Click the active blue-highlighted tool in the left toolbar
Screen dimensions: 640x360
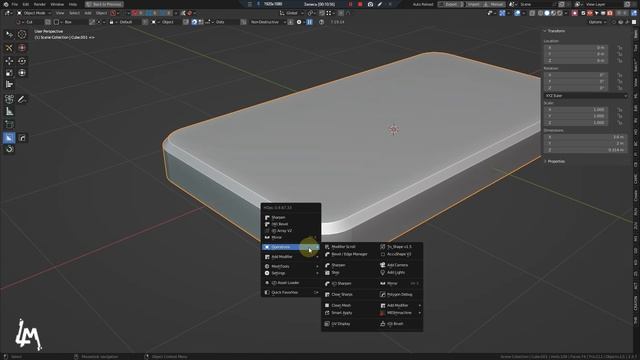9,138
